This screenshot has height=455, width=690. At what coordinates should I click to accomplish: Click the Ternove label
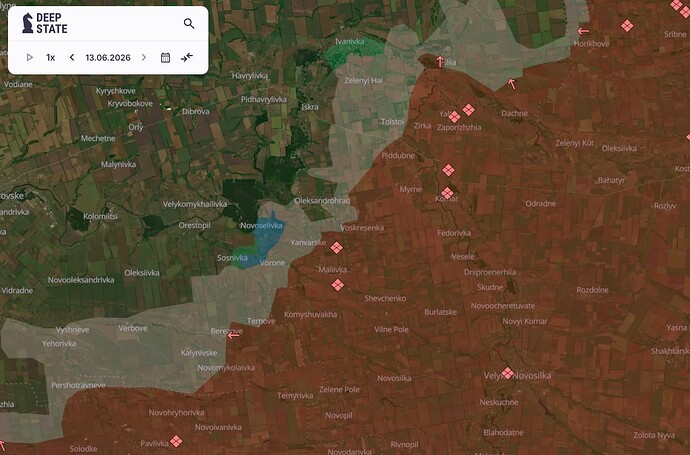coord(261,321)
